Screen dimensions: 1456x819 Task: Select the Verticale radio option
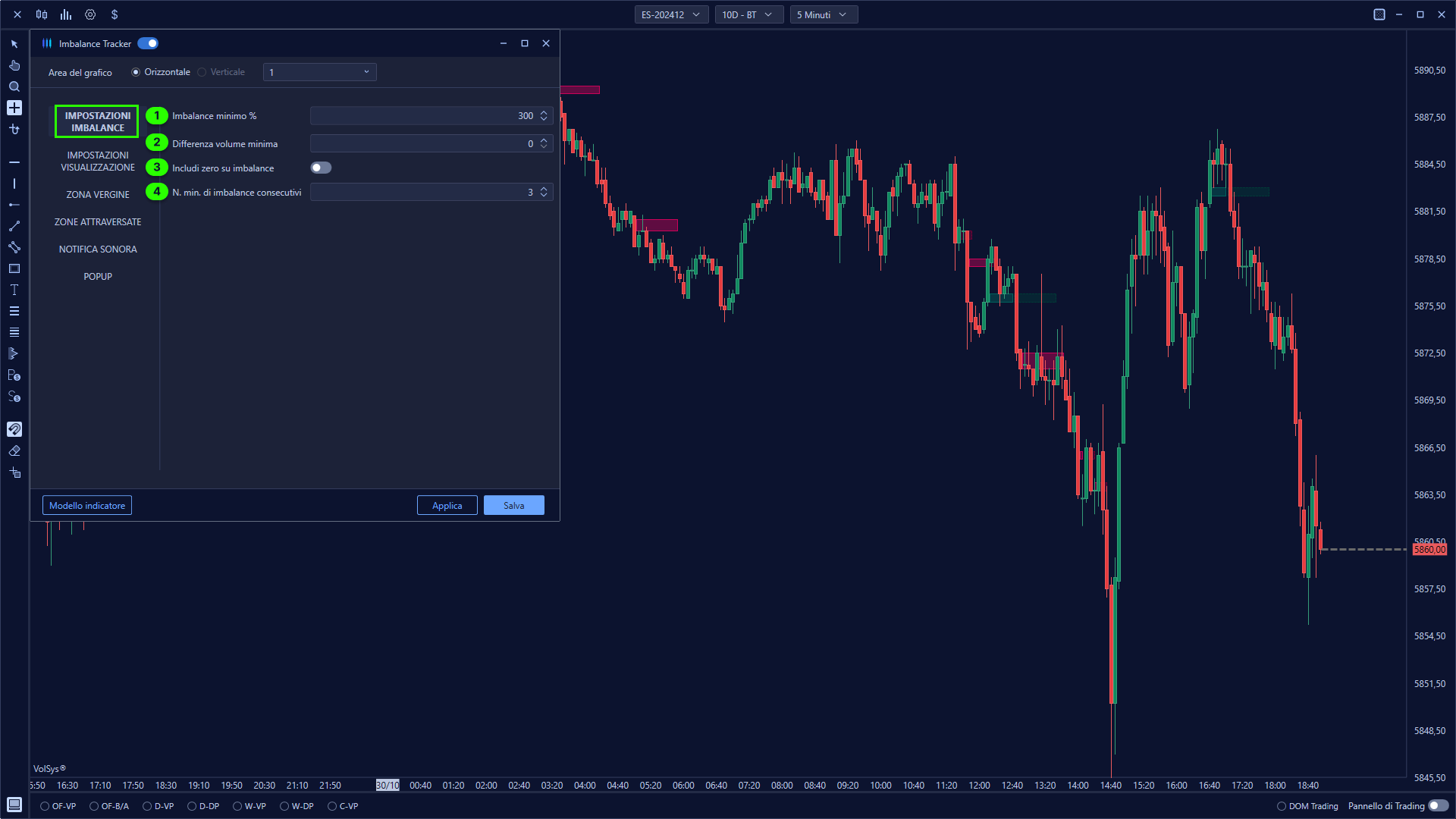(x=202, y=72)
